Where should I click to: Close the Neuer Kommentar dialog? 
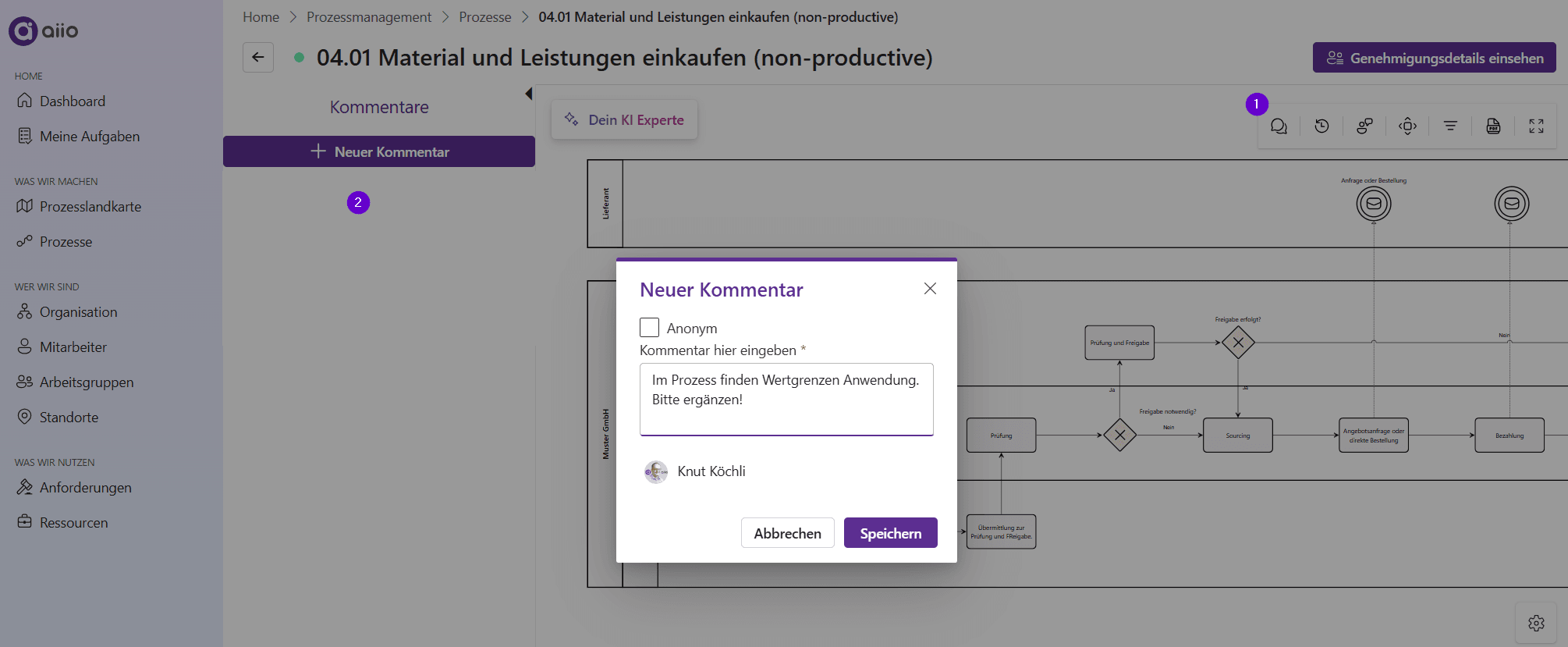point(930,289)
